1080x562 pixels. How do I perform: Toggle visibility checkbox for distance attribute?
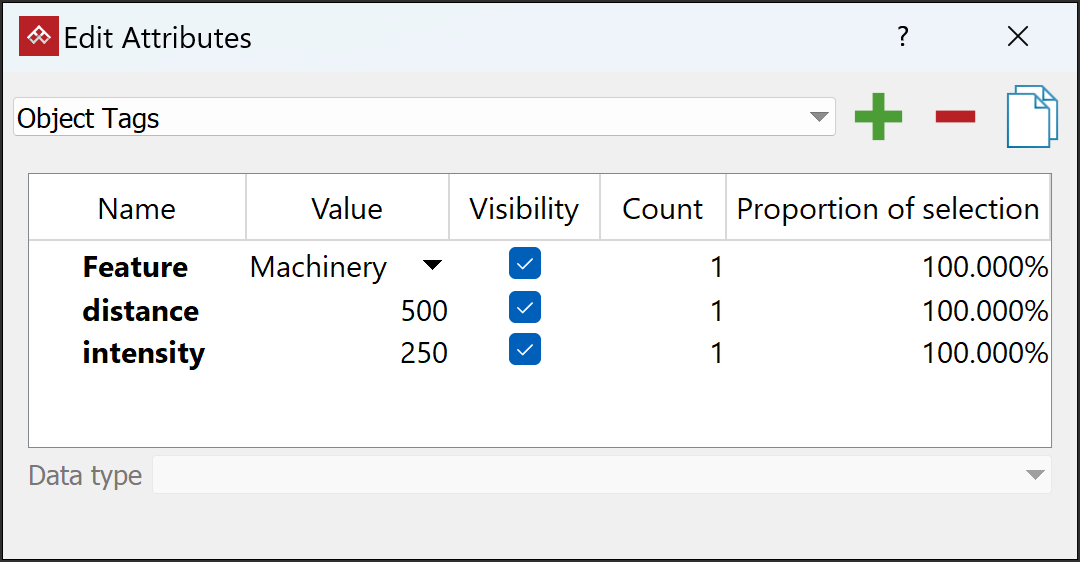(525, 308)
